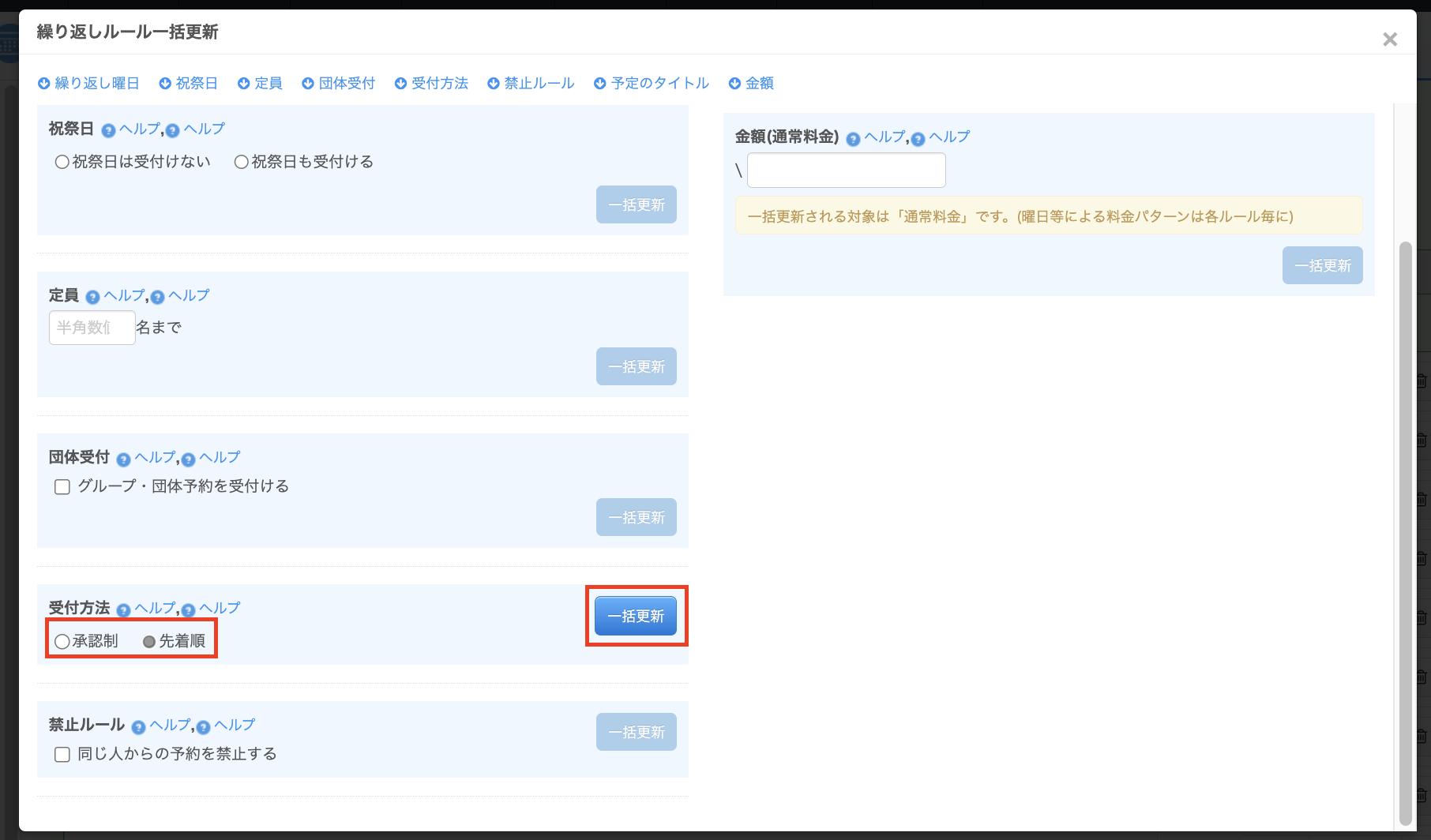This screenshot has width=1431, height=840.
Task: Select the 祝祭日は受付けない radio option
Action: click(62, 162)
